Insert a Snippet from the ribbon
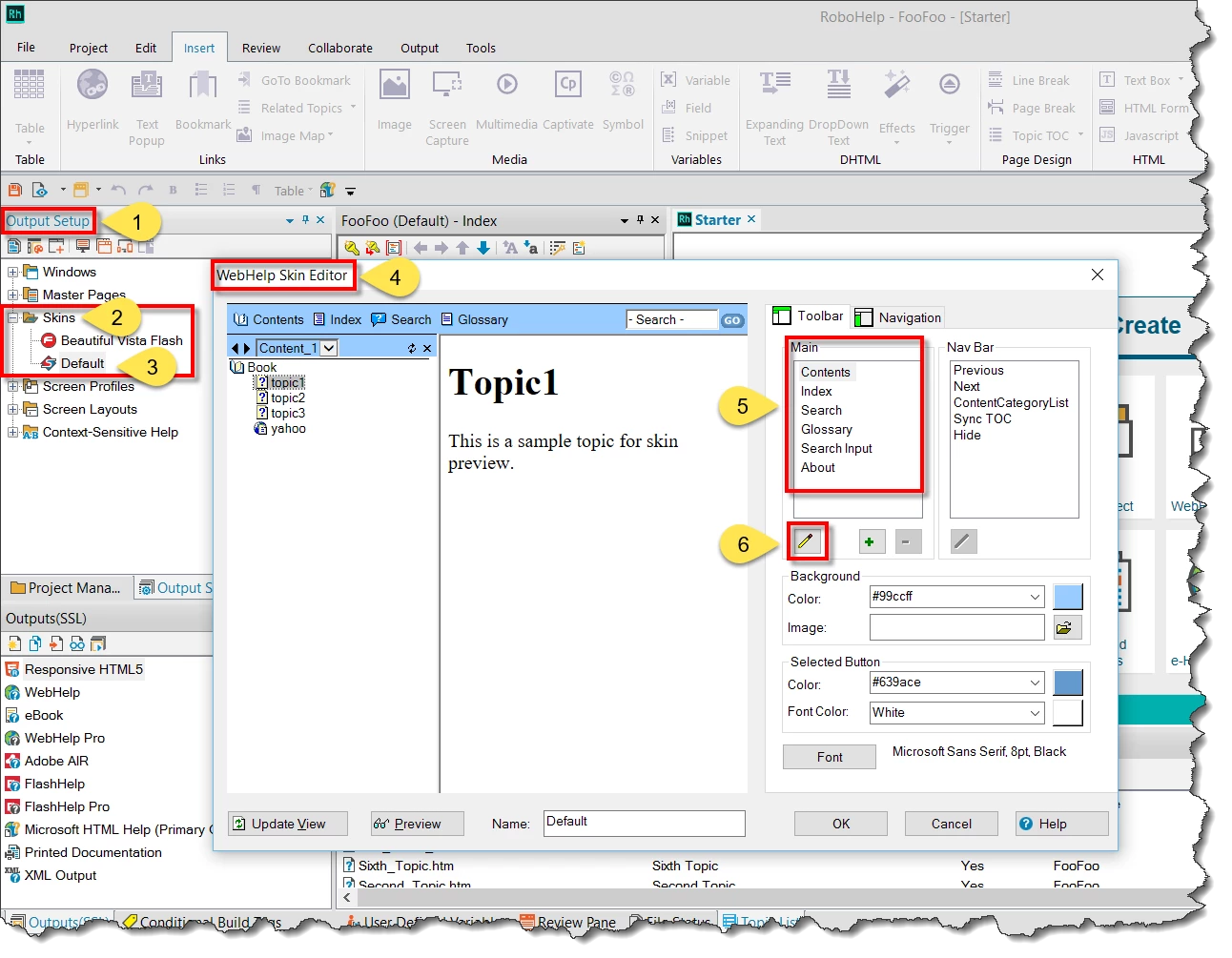Viewport: 1232px width, 958px height. point(694,135)
